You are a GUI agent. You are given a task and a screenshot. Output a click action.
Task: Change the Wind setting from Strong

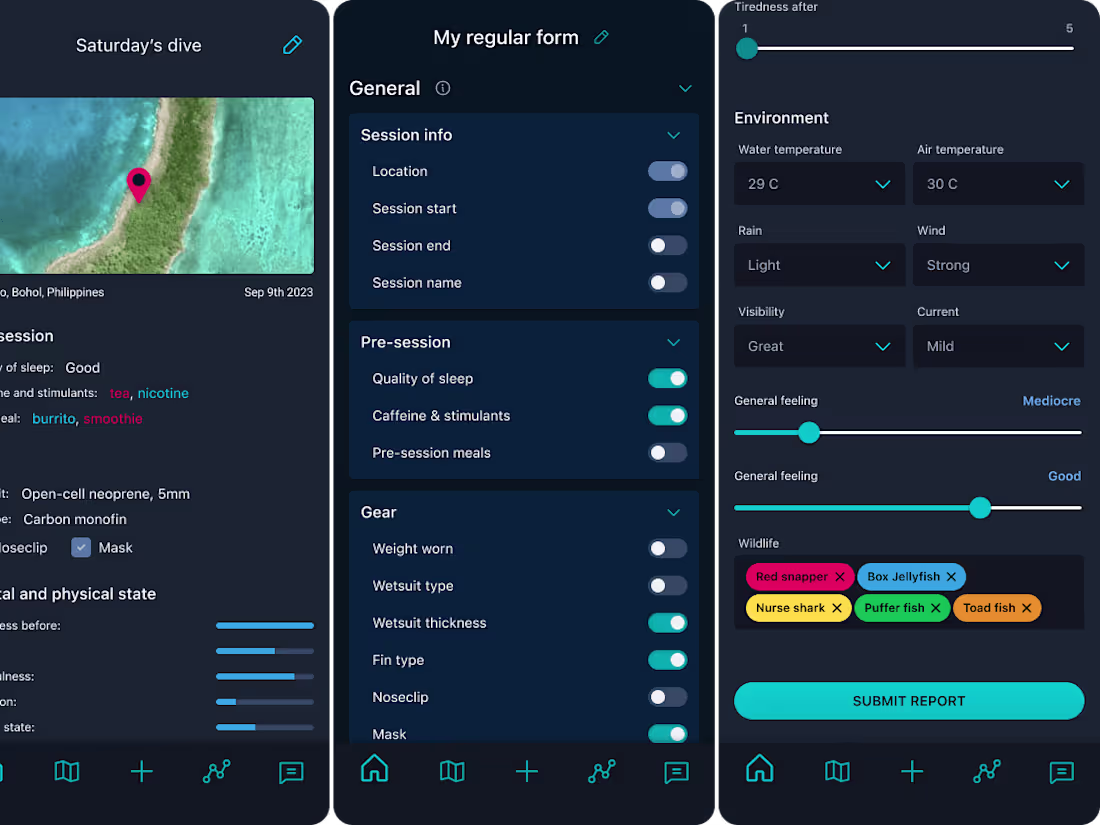coord(998,264)
